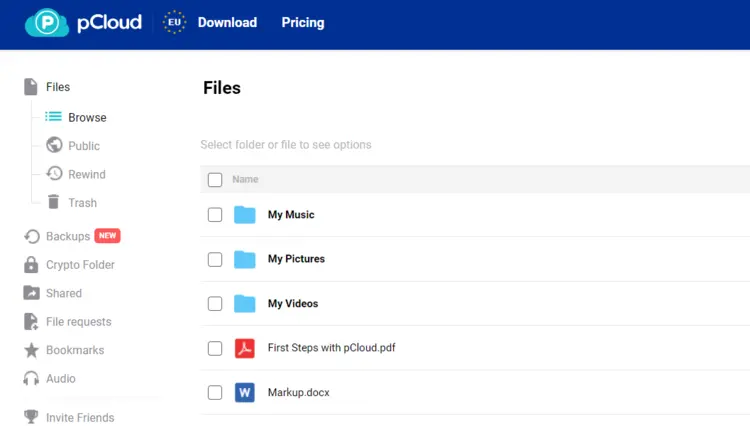This screenshot has height=426, width=750.
Task: Click the My Music folder icon
Action: coord(244,215)
